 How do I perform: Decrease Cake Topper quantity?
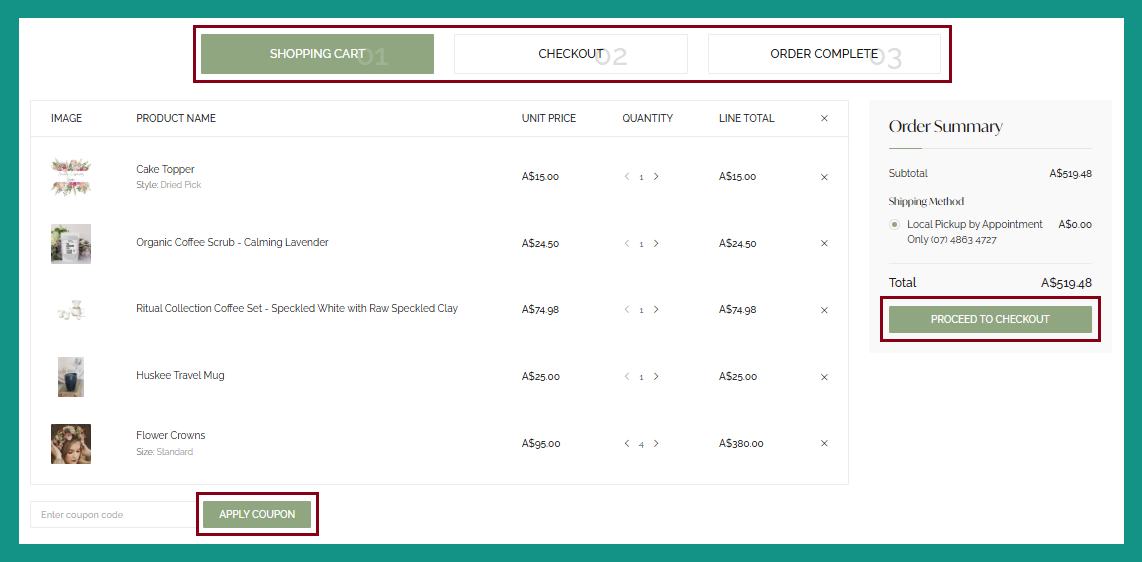tap(626, 176)
